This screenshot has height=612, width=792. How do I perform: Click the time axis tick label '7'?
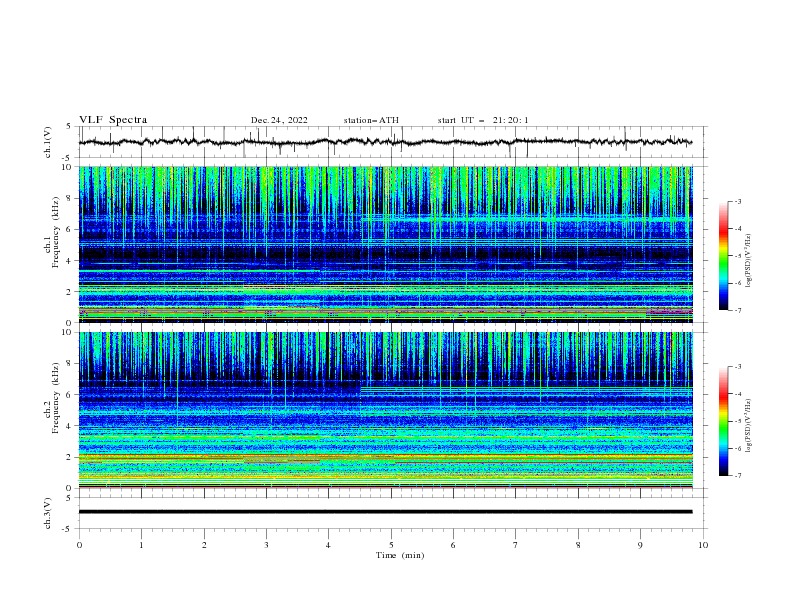516,545
